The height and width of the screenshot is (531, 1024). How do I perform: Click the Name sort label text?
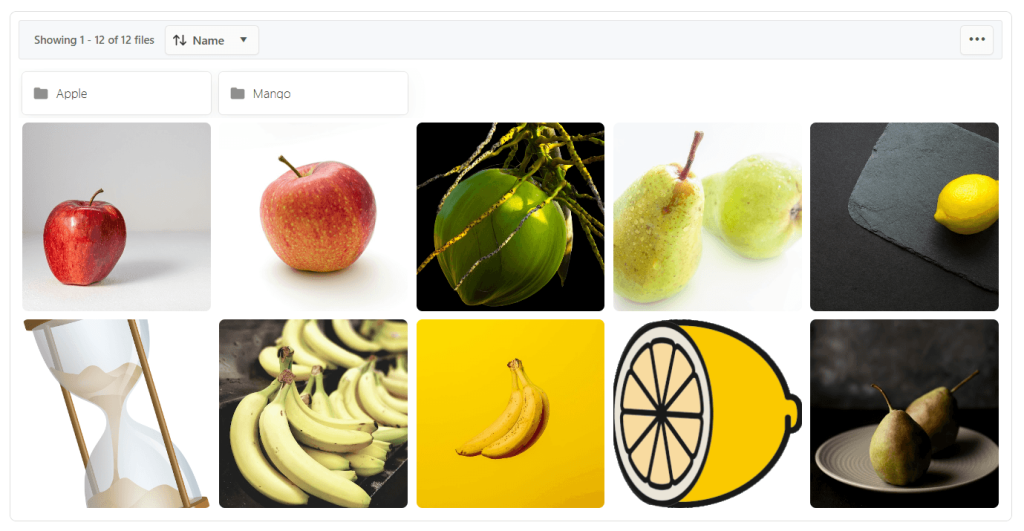pos(208,40)
